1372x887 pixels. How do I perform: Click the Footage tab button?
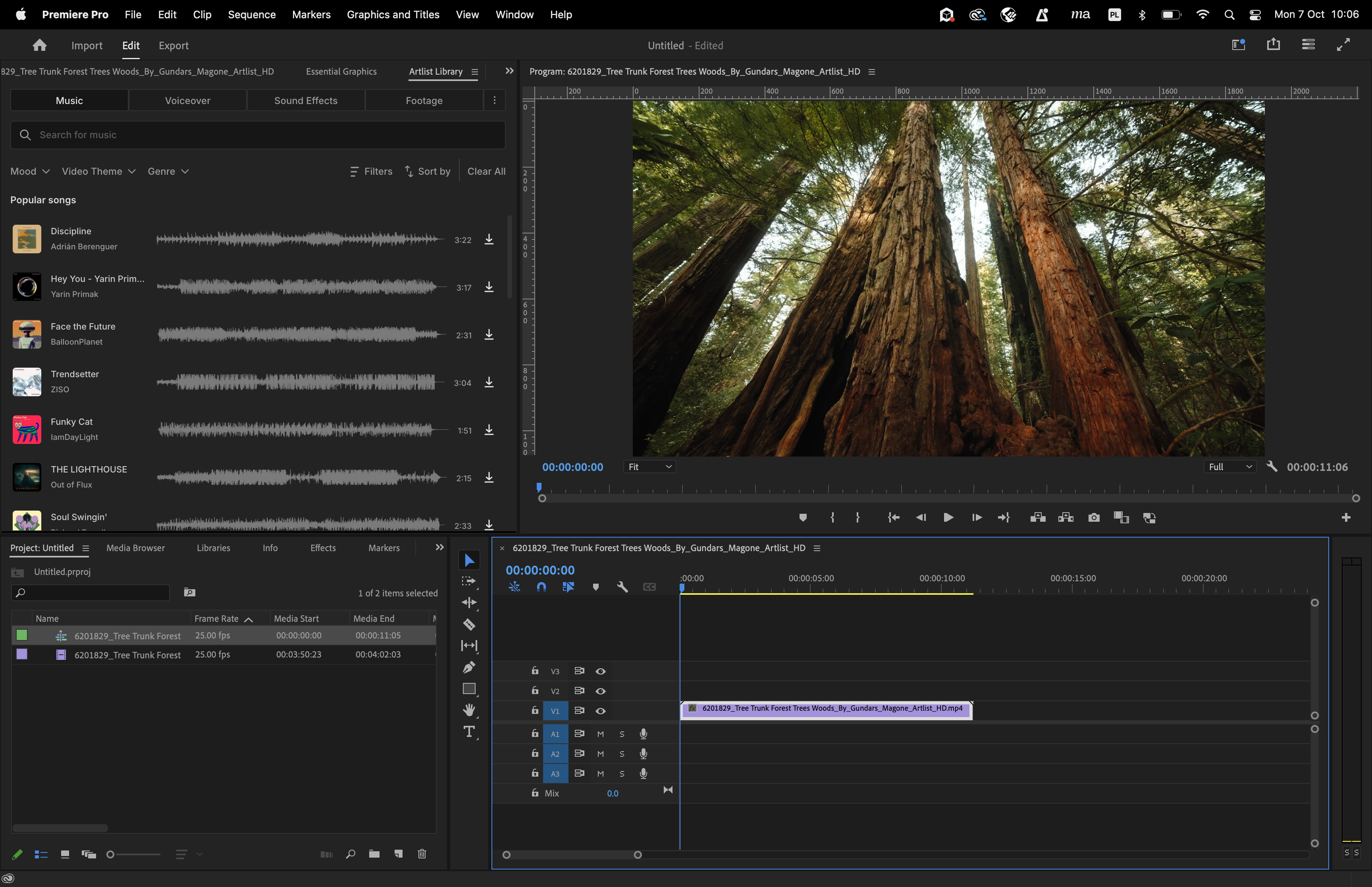pos(424,100)
